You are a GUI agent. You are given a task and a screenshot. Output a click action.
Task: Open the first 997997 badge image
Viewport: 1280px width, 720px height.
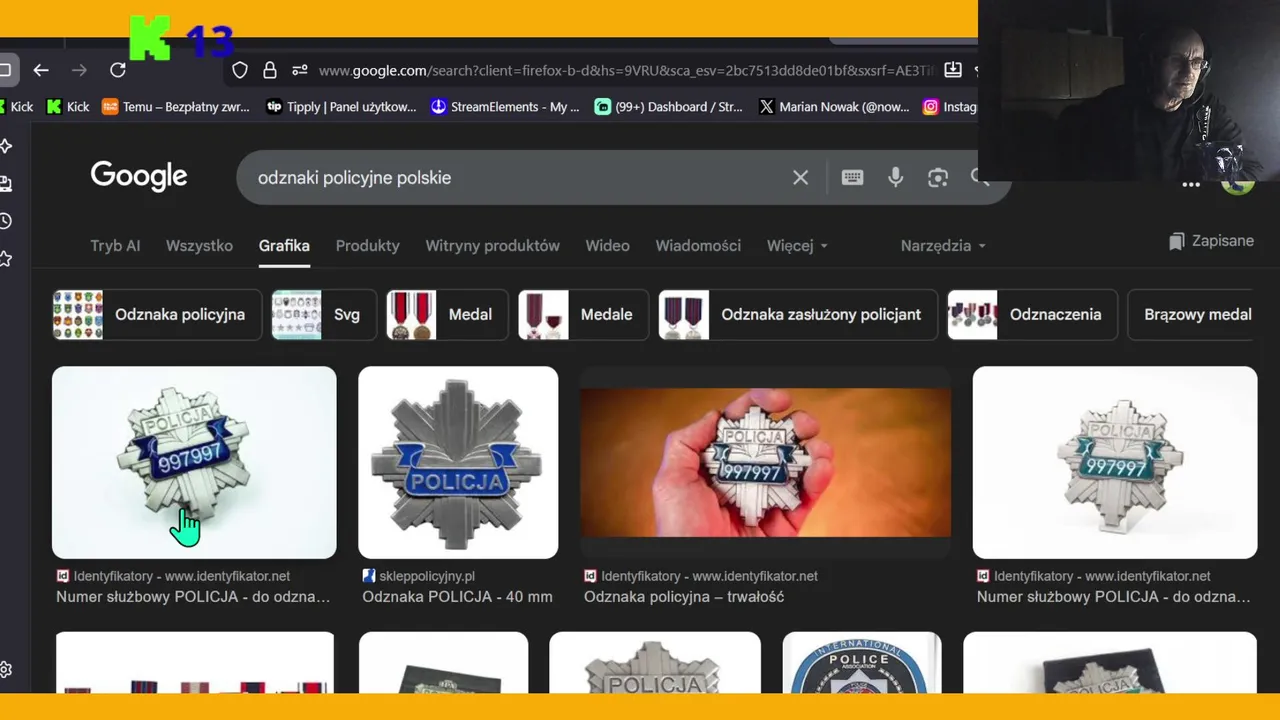[194, 462]
